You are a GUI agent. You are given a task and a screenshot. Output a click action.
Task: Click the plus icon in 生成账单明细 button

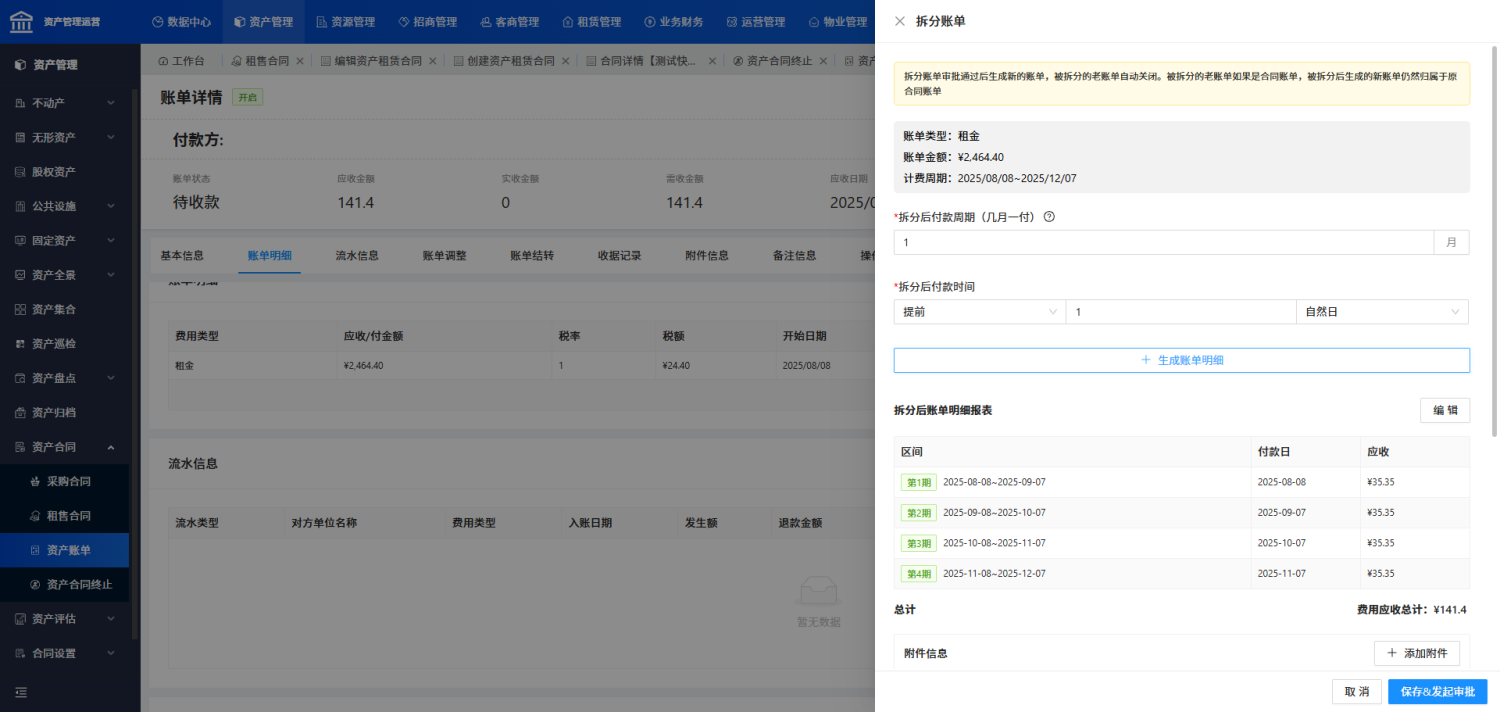click(1146, 360)
